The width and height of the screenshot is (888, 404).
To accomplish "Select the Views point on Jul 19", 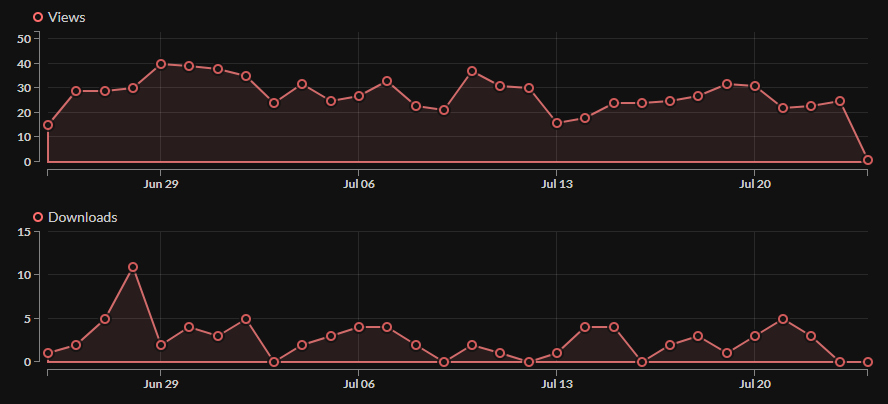I will 727,84.
